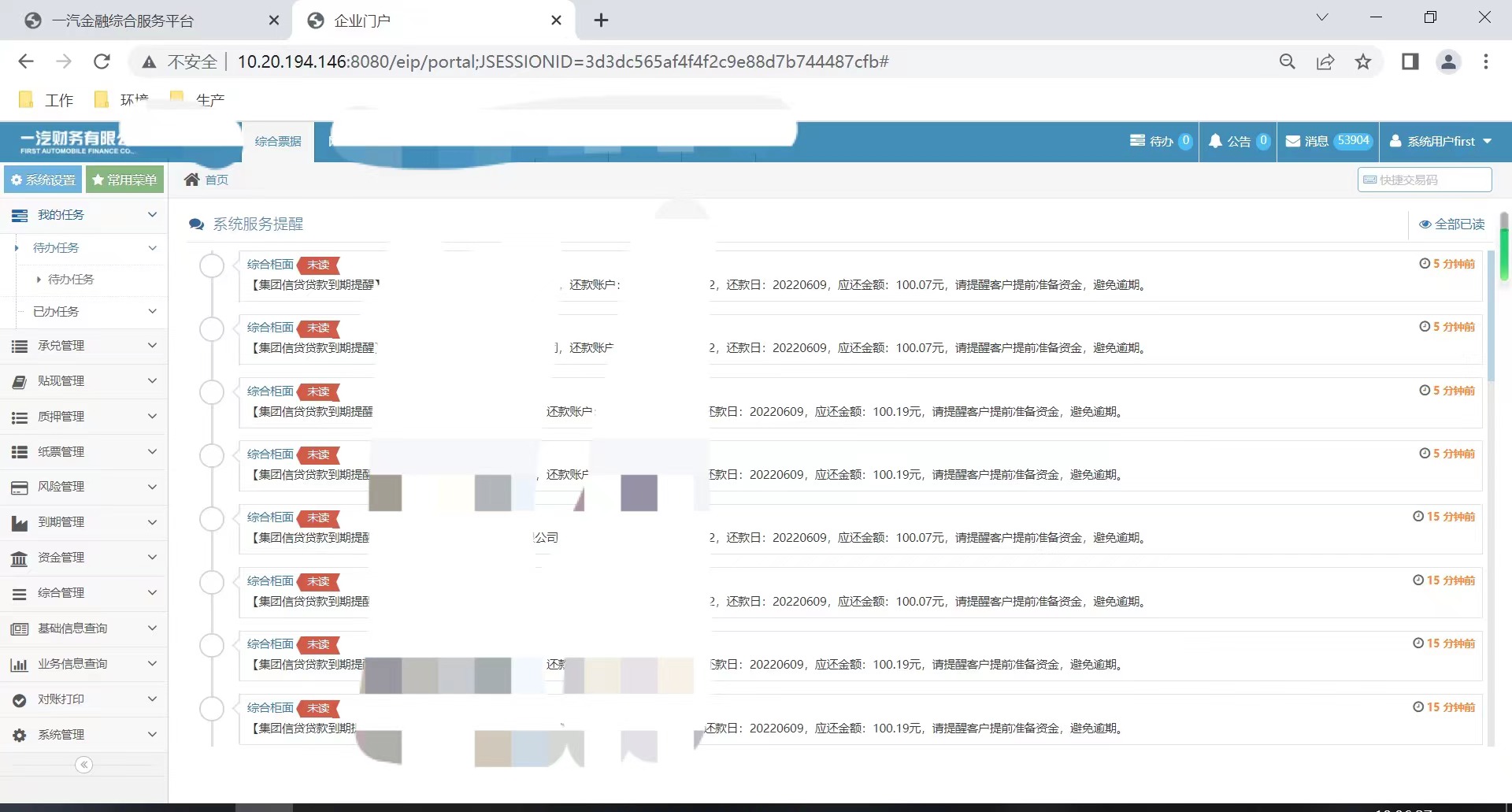
Task: Click the 承兑管理 list icon
Action: tap(20, 346)
